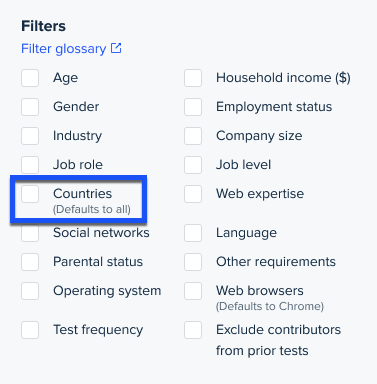
Task: Enable the Test frequency checkbox
Action: click(x=30, y=330)
